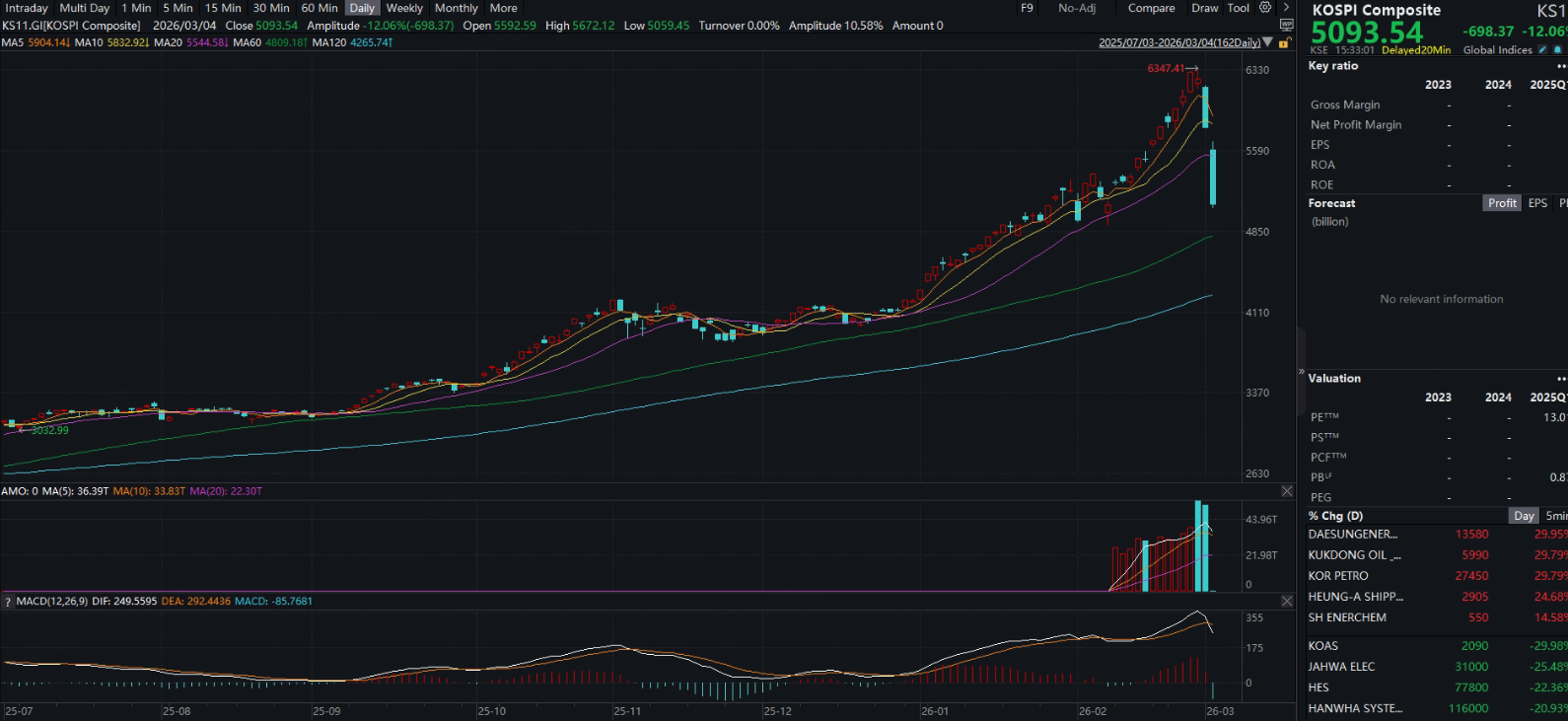Screen dimensions: 1568x721
Task: Open chart settings gear icon
Action: 1265,8
